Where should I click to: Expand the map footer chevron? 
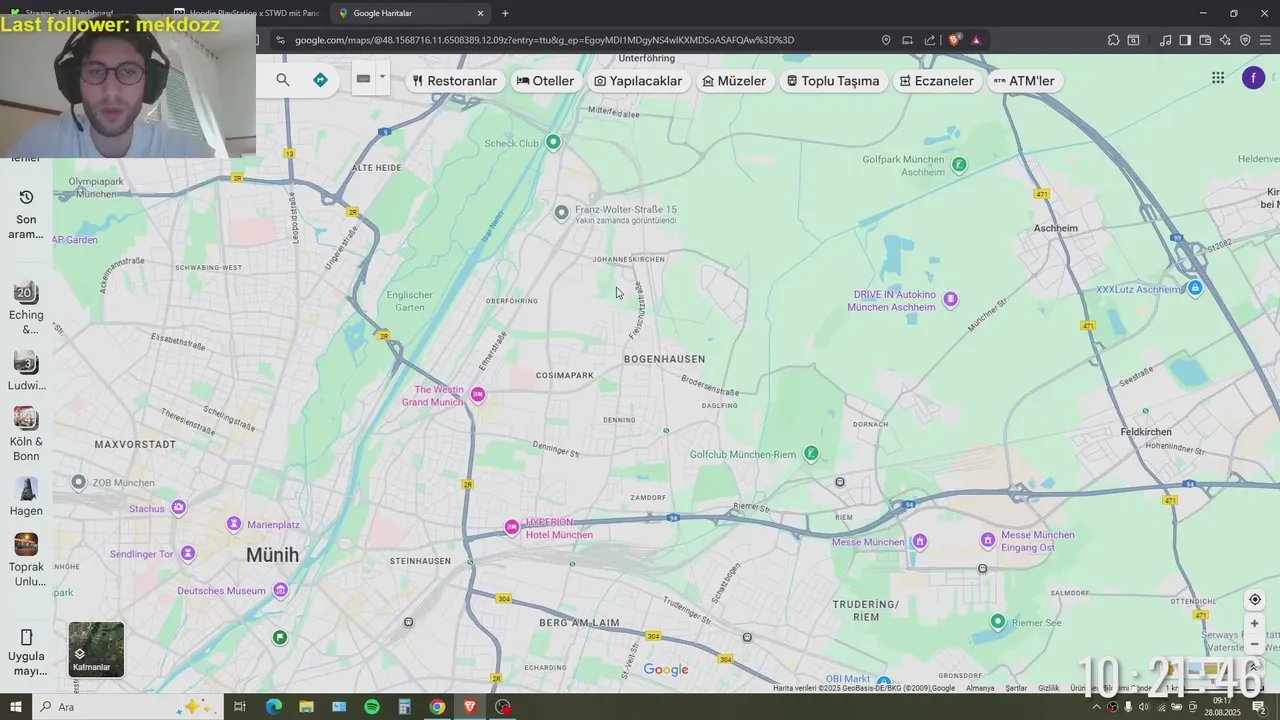tap(1252, 668)
